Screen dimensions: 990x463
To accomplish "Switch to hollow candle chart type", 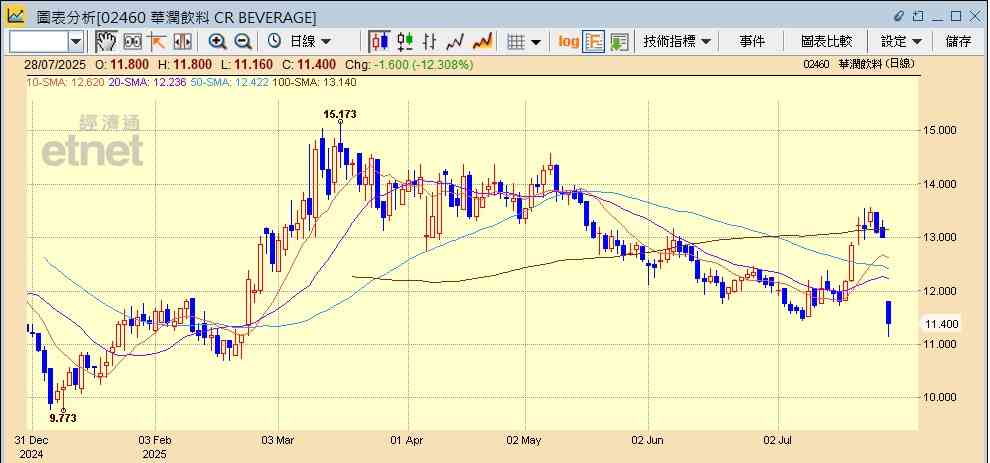I will point(405,42).
